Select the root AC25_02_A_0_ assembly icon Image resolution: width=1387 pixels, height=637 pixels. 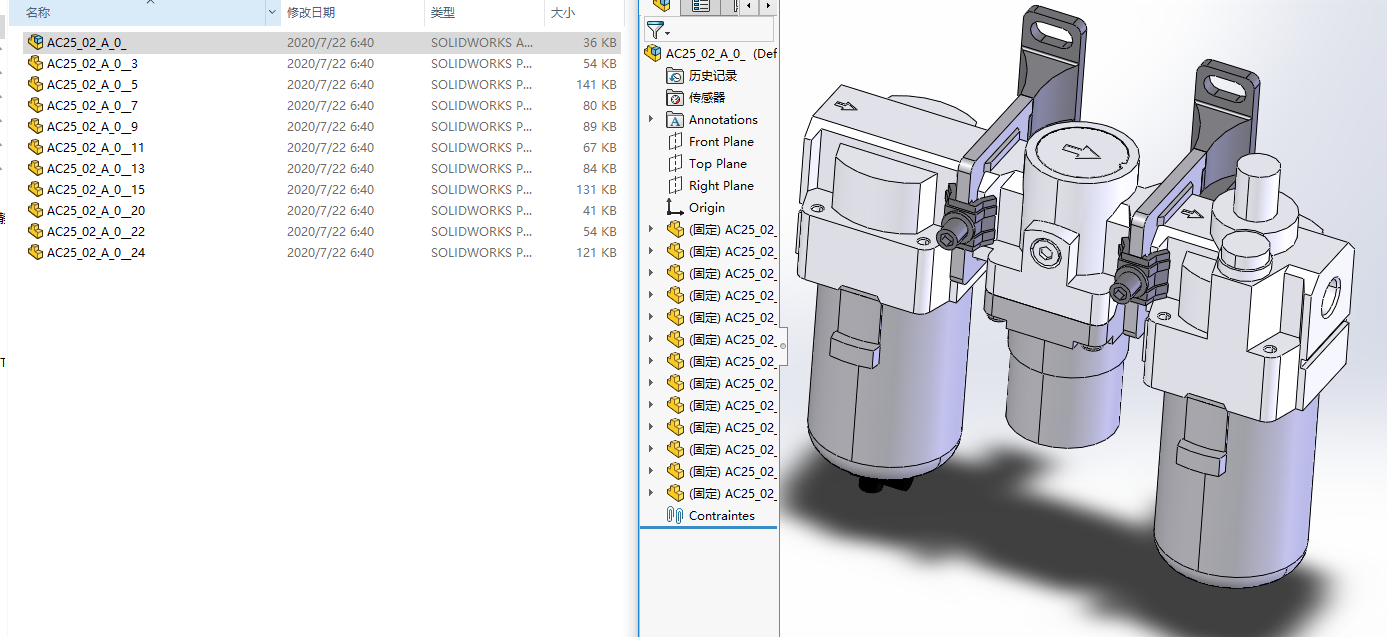tap(653, 54)
